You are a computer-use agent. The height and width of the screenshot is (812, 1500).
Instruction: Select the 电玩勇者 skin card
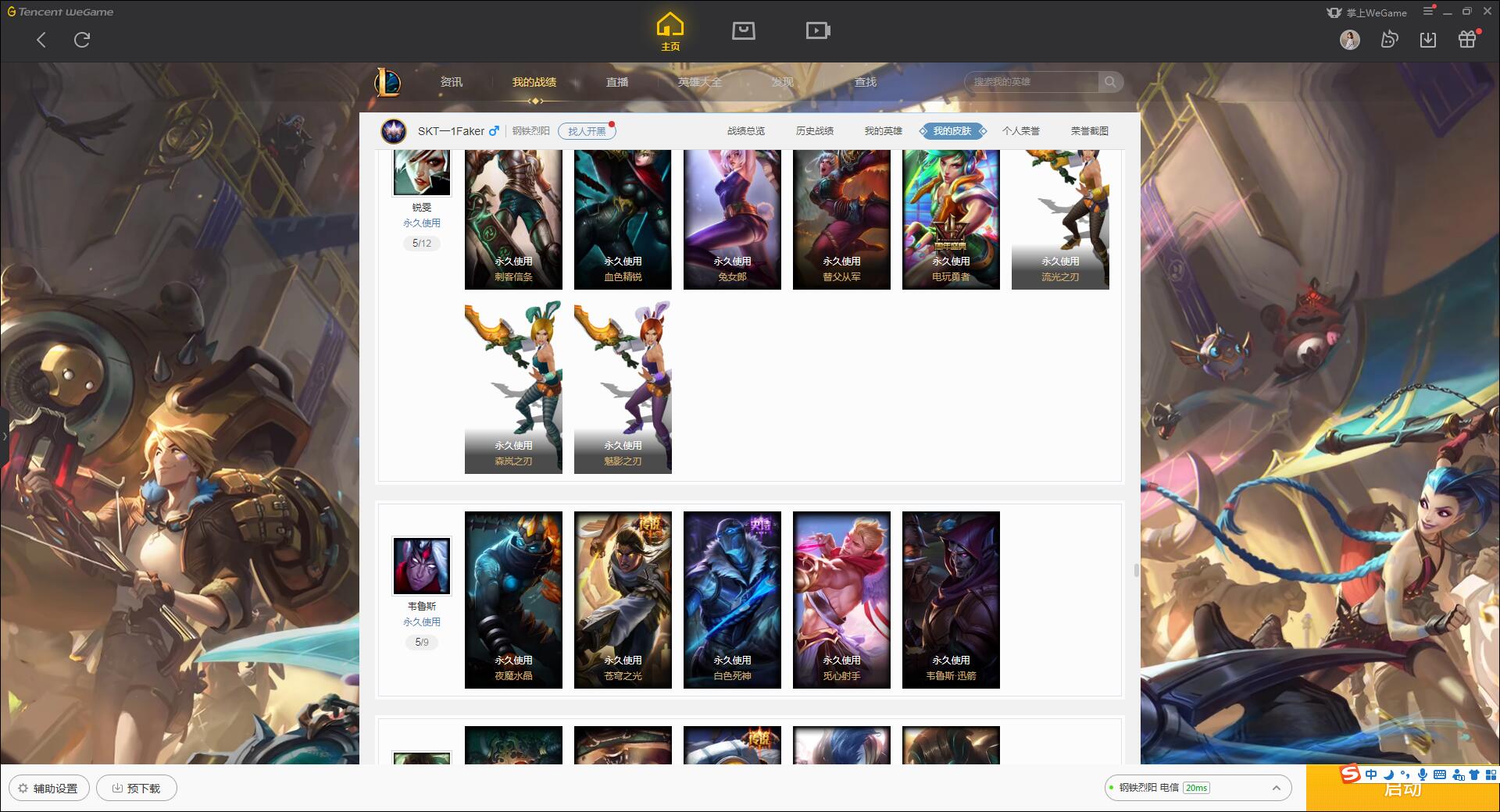(951, 219)
